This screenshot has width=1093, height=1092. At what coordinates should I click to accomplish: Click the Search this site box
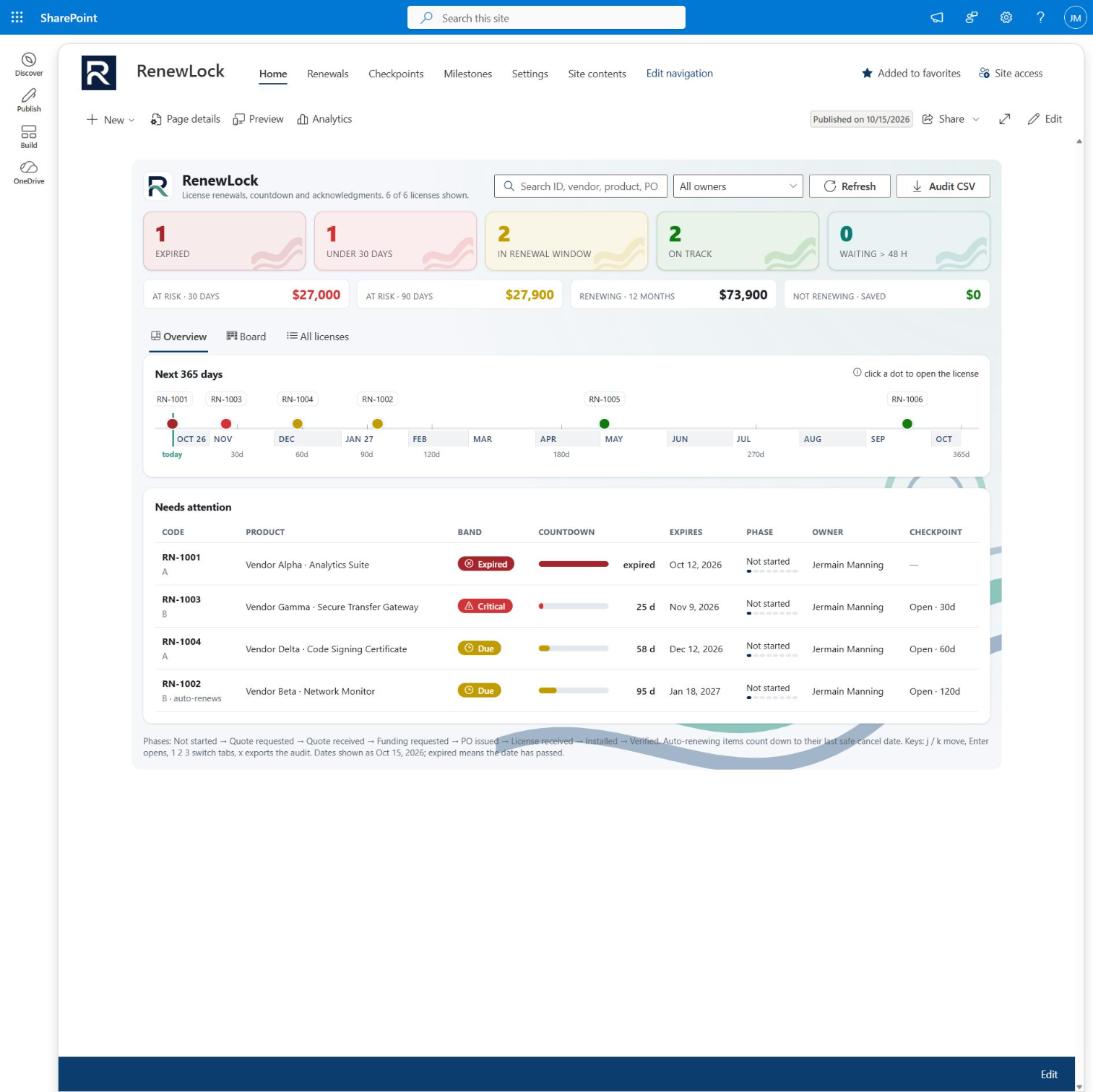coord(546,18)
